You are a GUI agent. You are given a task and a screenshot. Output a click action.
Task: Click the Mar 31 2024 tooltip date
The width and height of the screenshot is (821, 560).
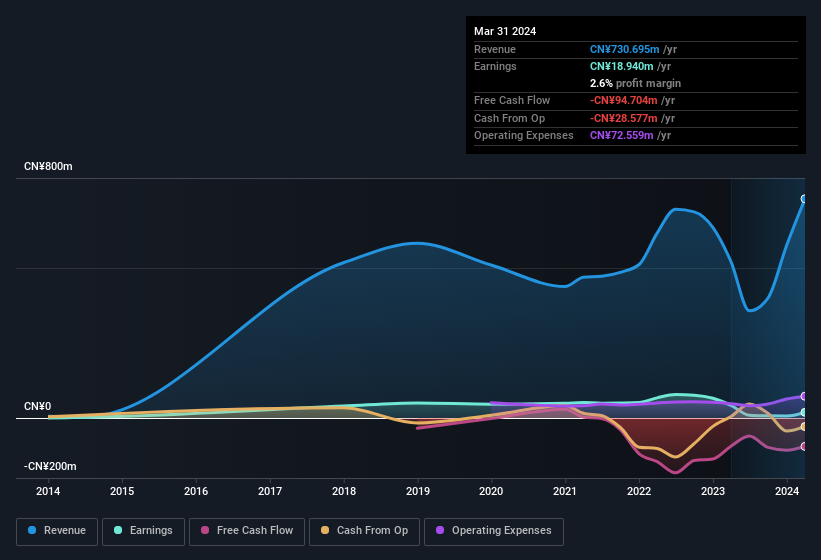point(505,31)
